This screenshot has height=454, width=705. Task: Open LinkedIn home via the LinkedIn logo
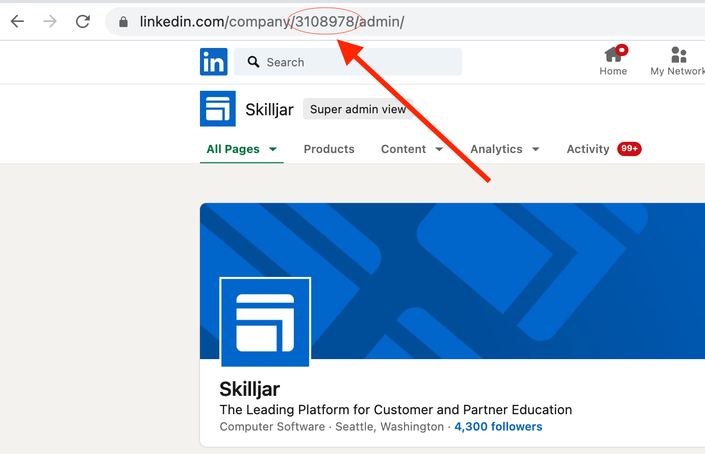click(x=214, y=62)
